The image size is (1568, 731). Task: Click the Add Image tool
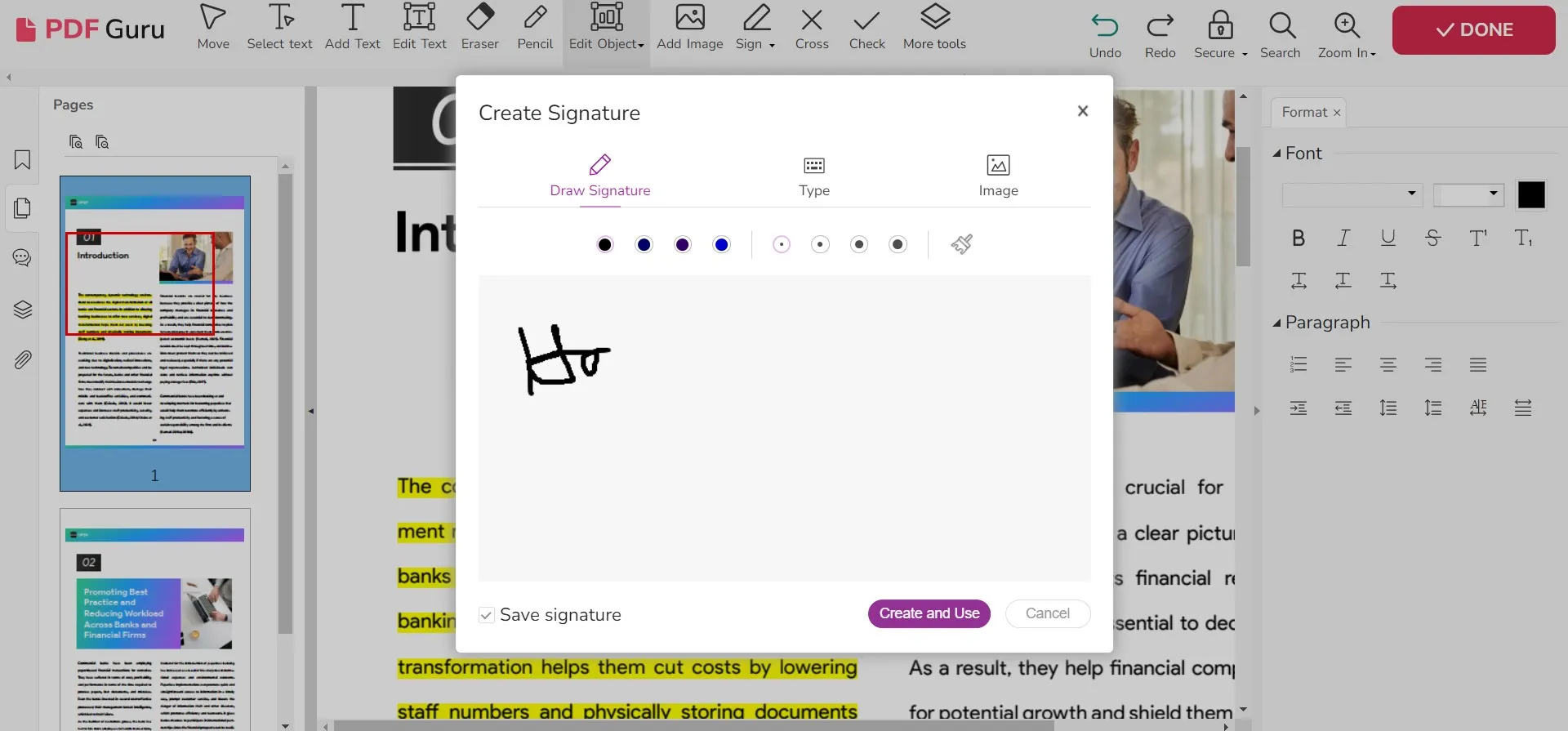tap(690, 28)
